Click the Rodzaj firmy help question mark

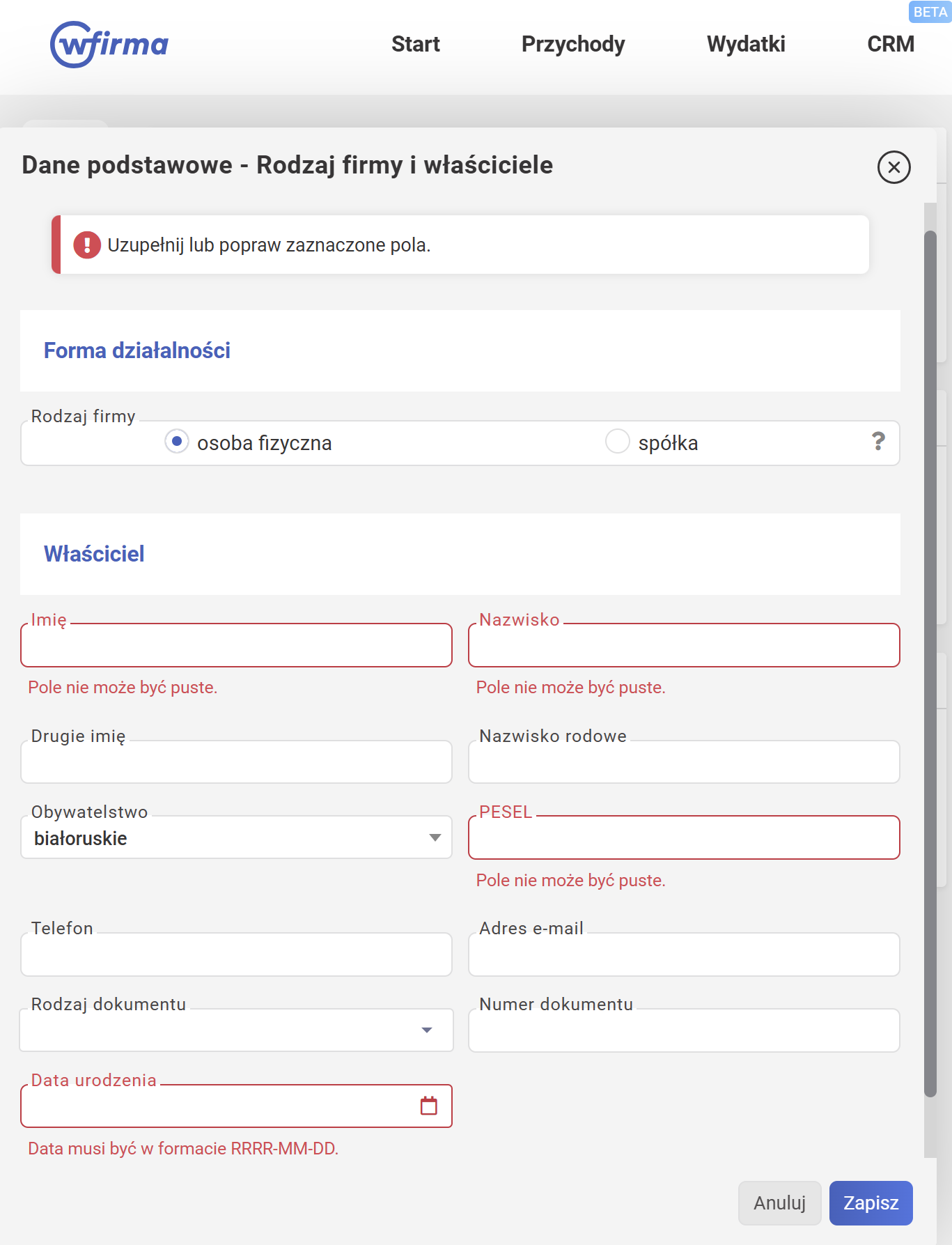[x=878, y=441]
